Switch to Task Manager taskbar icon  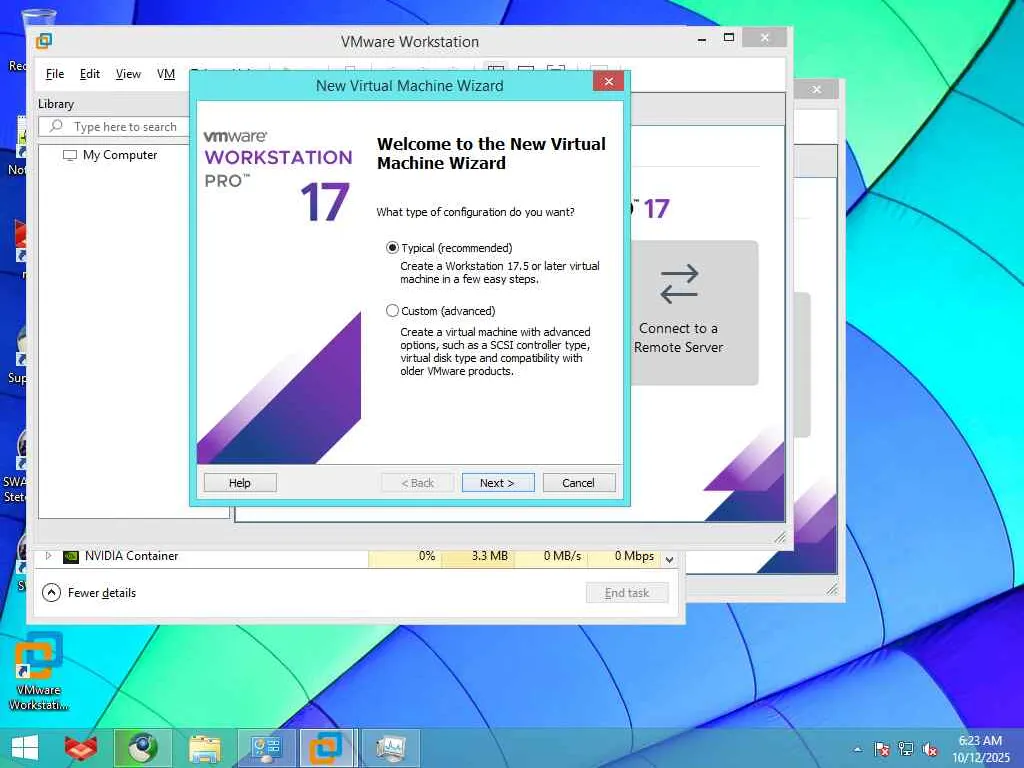pos(391,748)
